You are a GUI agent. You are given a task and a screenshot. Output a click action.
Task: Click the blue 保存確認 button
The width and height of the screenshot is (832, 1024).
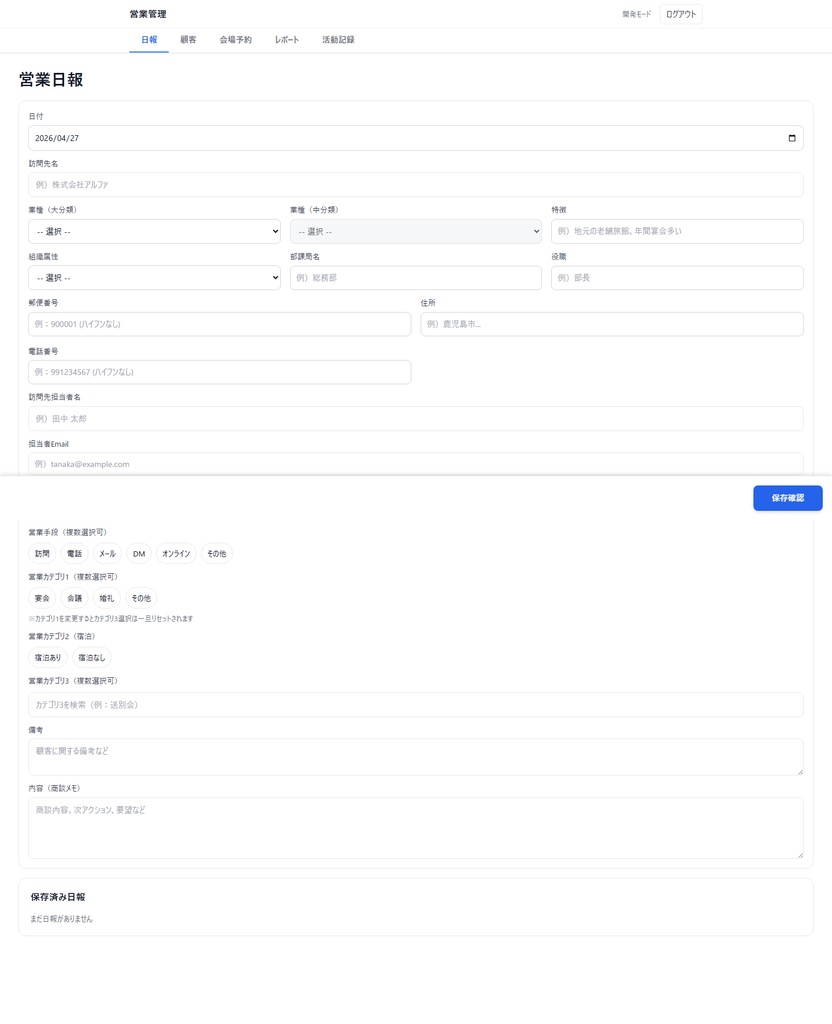(x=787, y=497)
